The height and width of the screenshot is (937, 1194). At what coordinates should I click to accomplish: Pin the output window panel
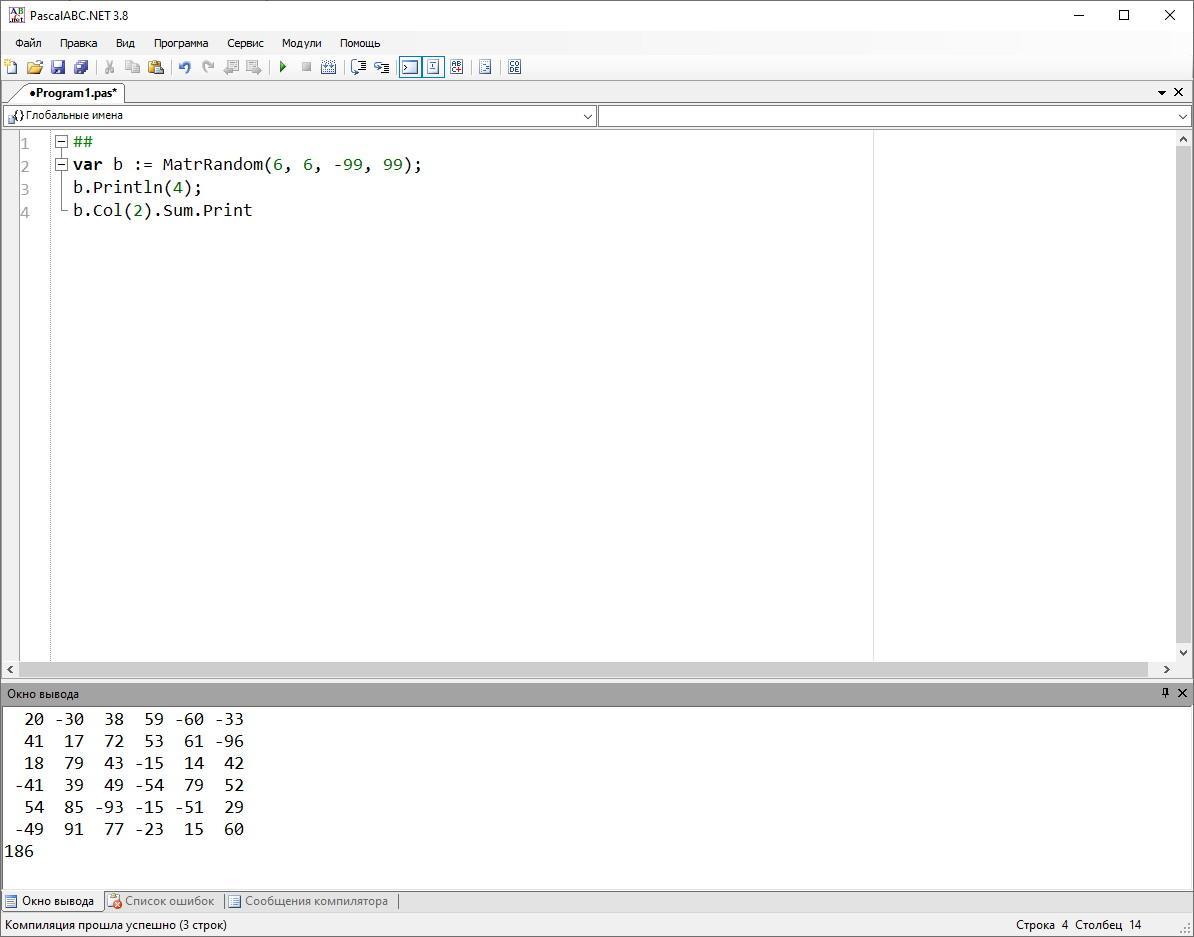click(x=1165, y=693)
